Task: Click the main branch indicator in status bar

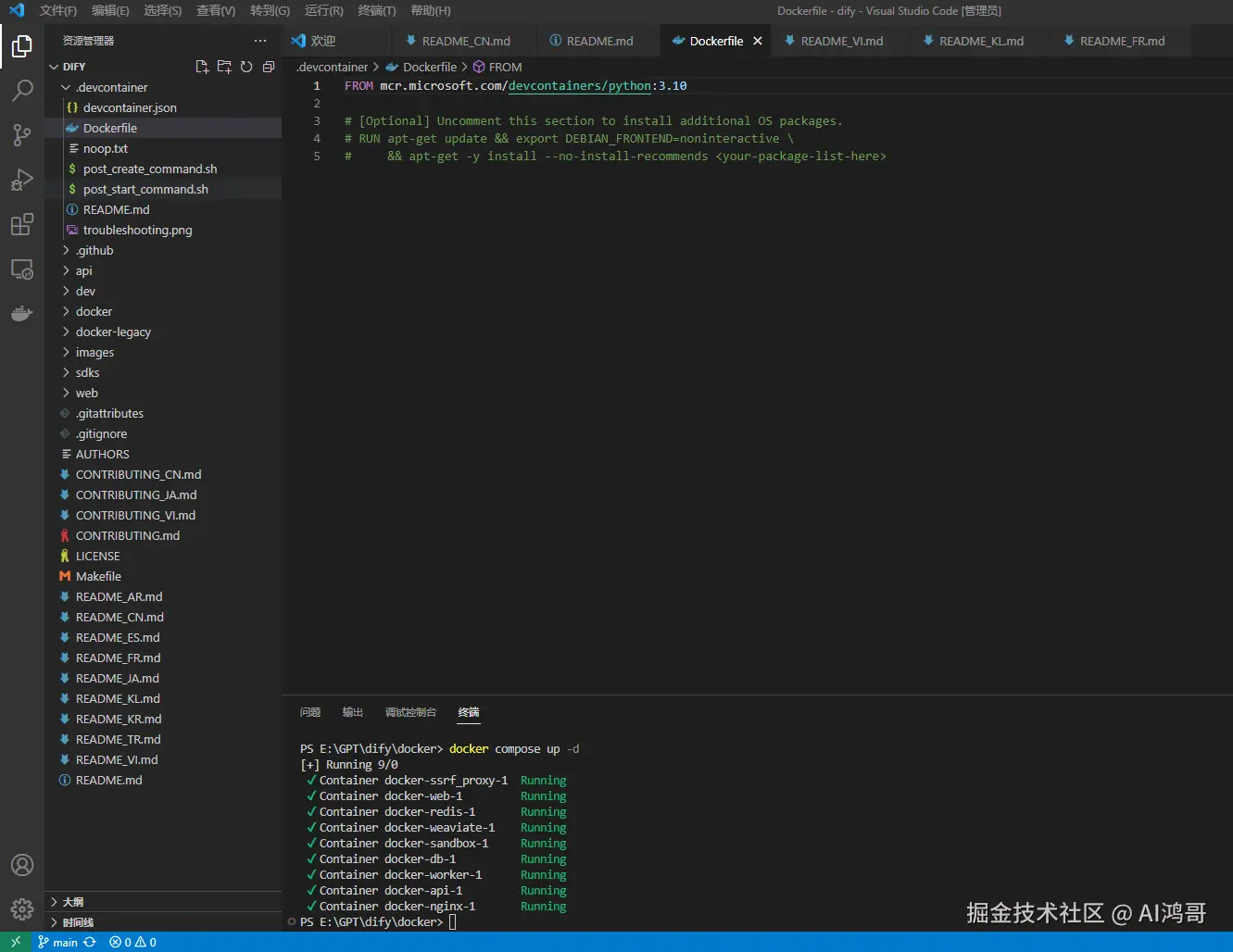Action: tap(57, 942)
